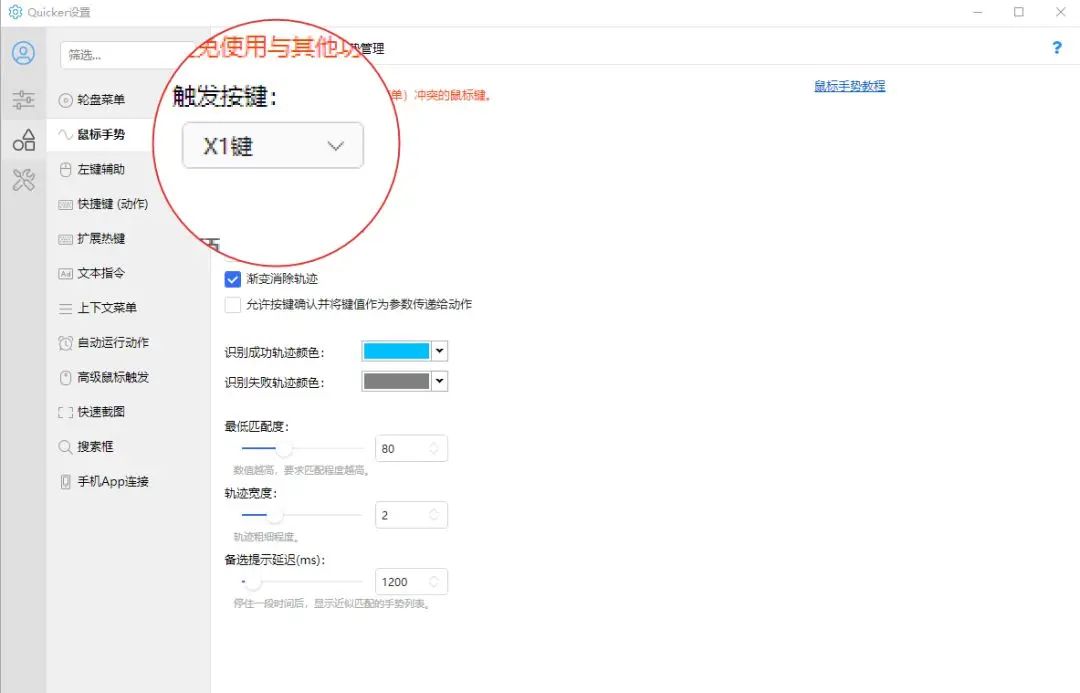This screenshot has width=1080, height=693.
Task: Open the 触发按键 X1键 dropdown
Action: click(x=273, y=145)
